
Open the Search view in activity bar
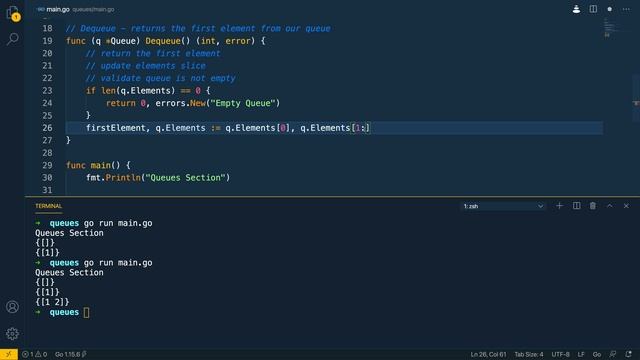[x=13, y=39]
